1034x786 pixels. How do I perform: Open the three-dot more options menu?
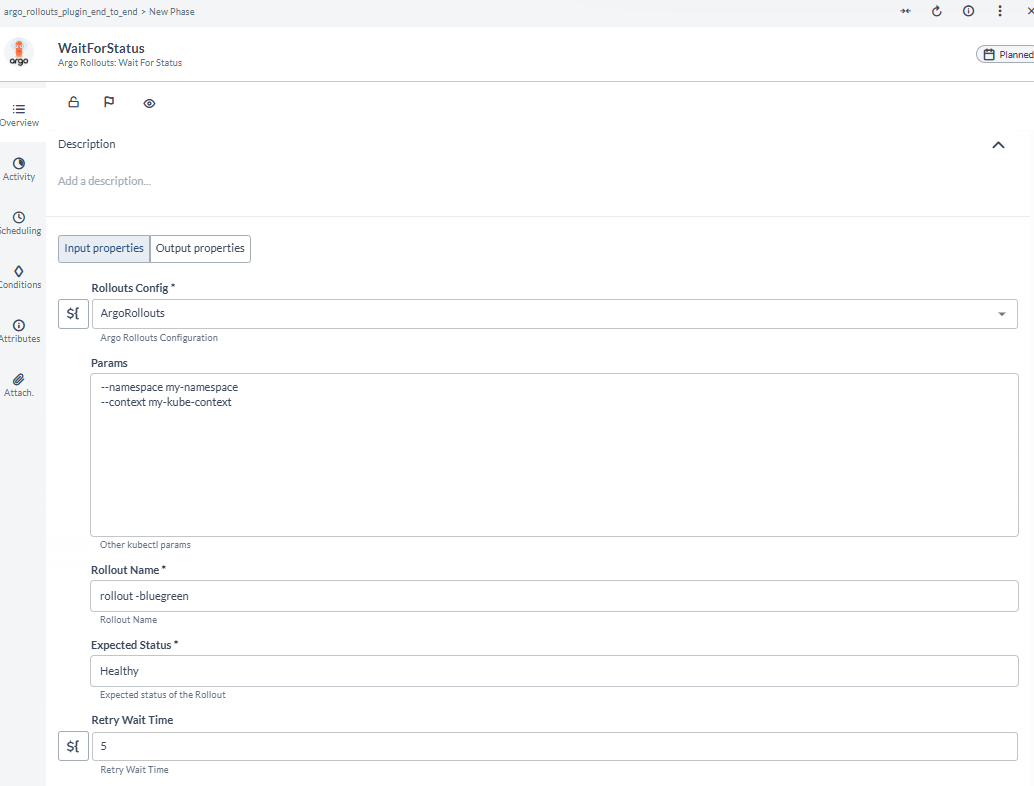[x=1000, y=11]
